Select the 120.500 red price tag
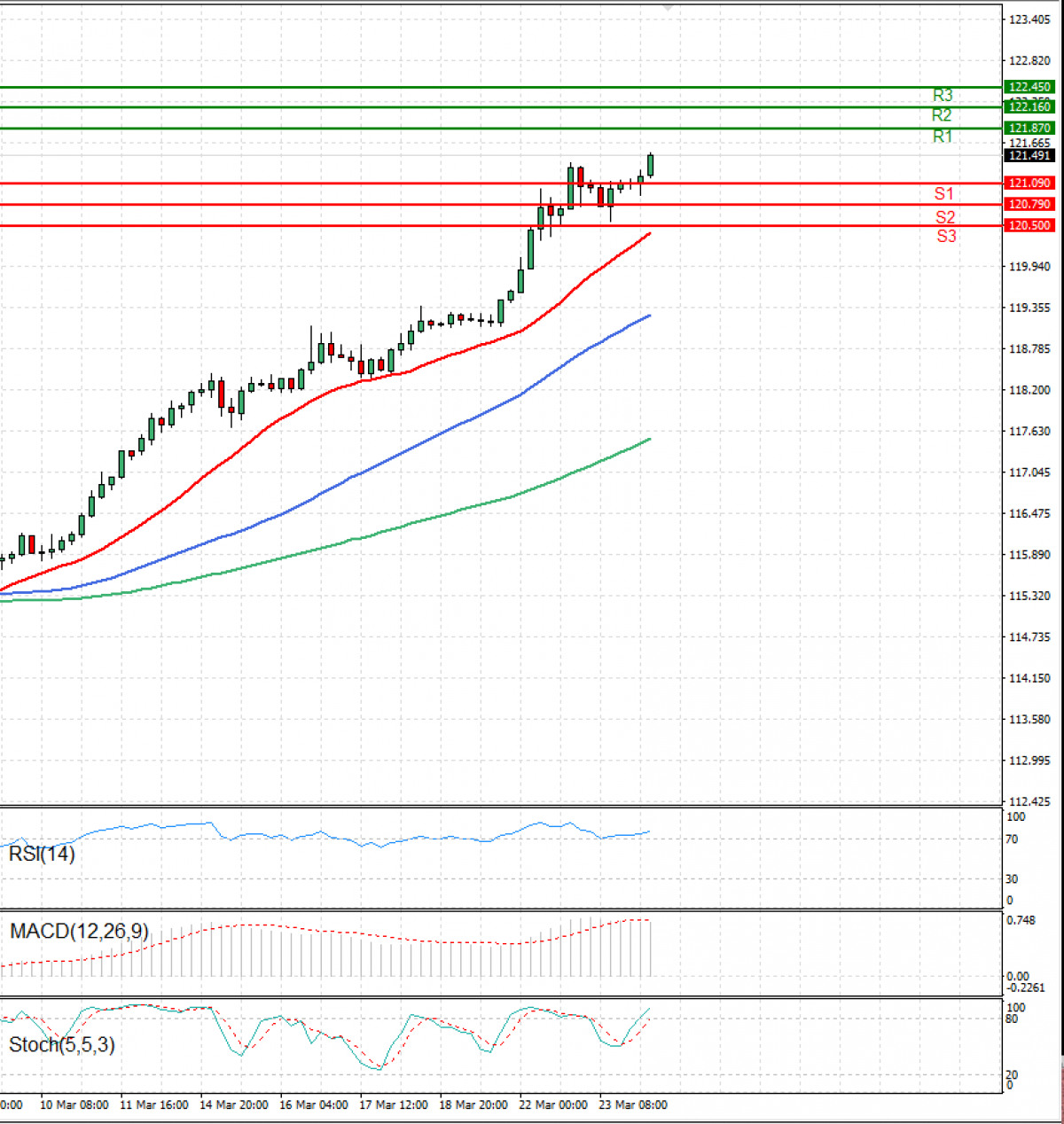The image size is (1064, 1124). tap(1029, 226)
